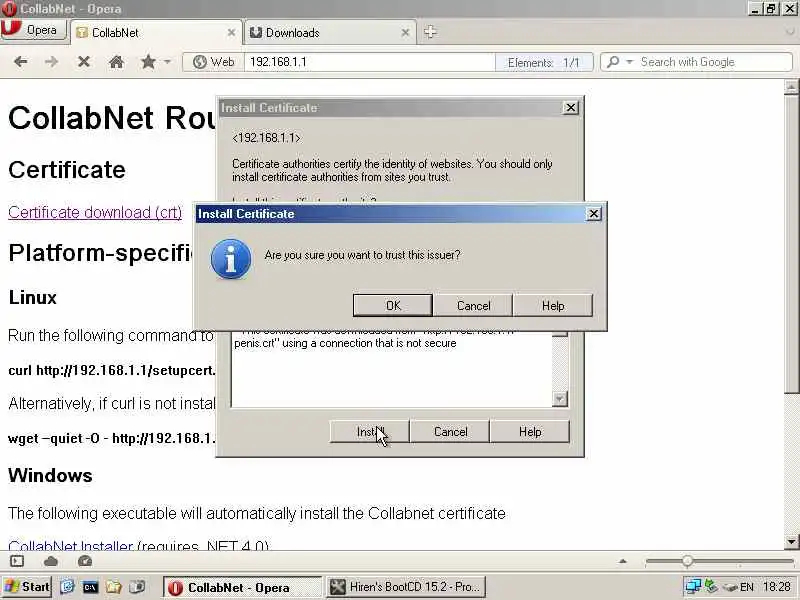Image resolution: width=800 pixels, height=600 pixels.
Task: Launch Internet Explorer from quick launch
Action: click(x=67, y=587)
